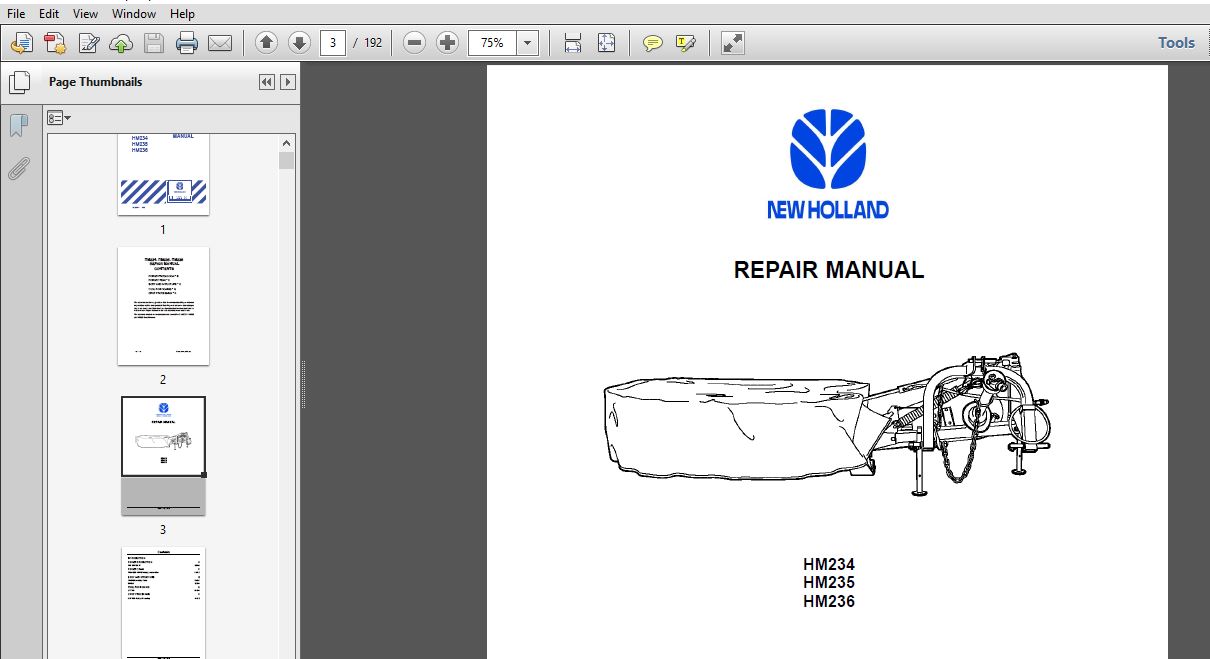The width and height of the screenshot is (1210, 659).
Task: Click the Edit/Sign document toolbar icon
Action: [x=89, y=43]
